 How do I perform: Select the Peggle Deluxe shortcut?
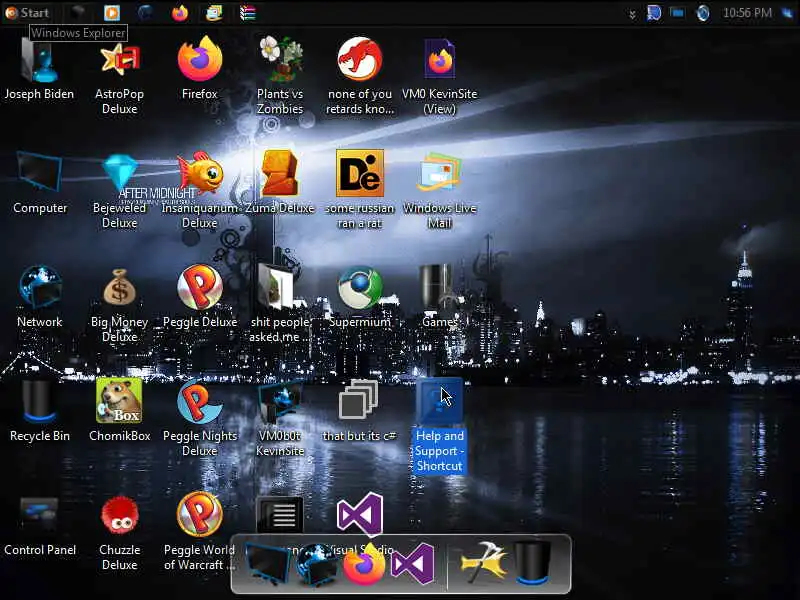(x=199, y=296)
